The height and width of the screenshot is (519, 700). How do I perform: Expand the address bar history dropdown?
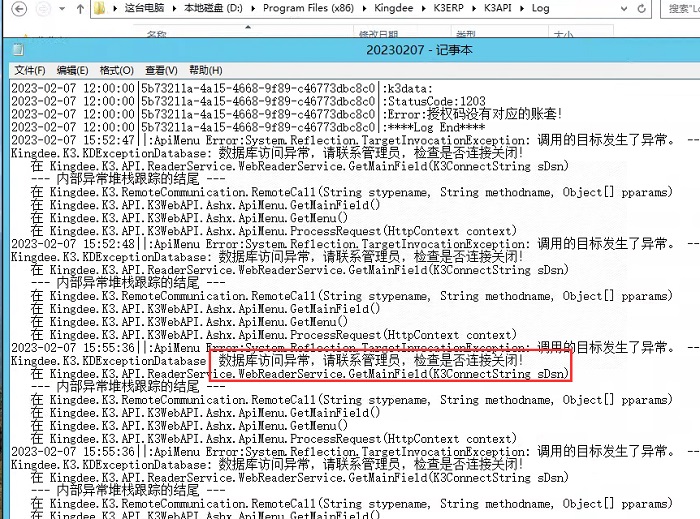click(624, 8)
